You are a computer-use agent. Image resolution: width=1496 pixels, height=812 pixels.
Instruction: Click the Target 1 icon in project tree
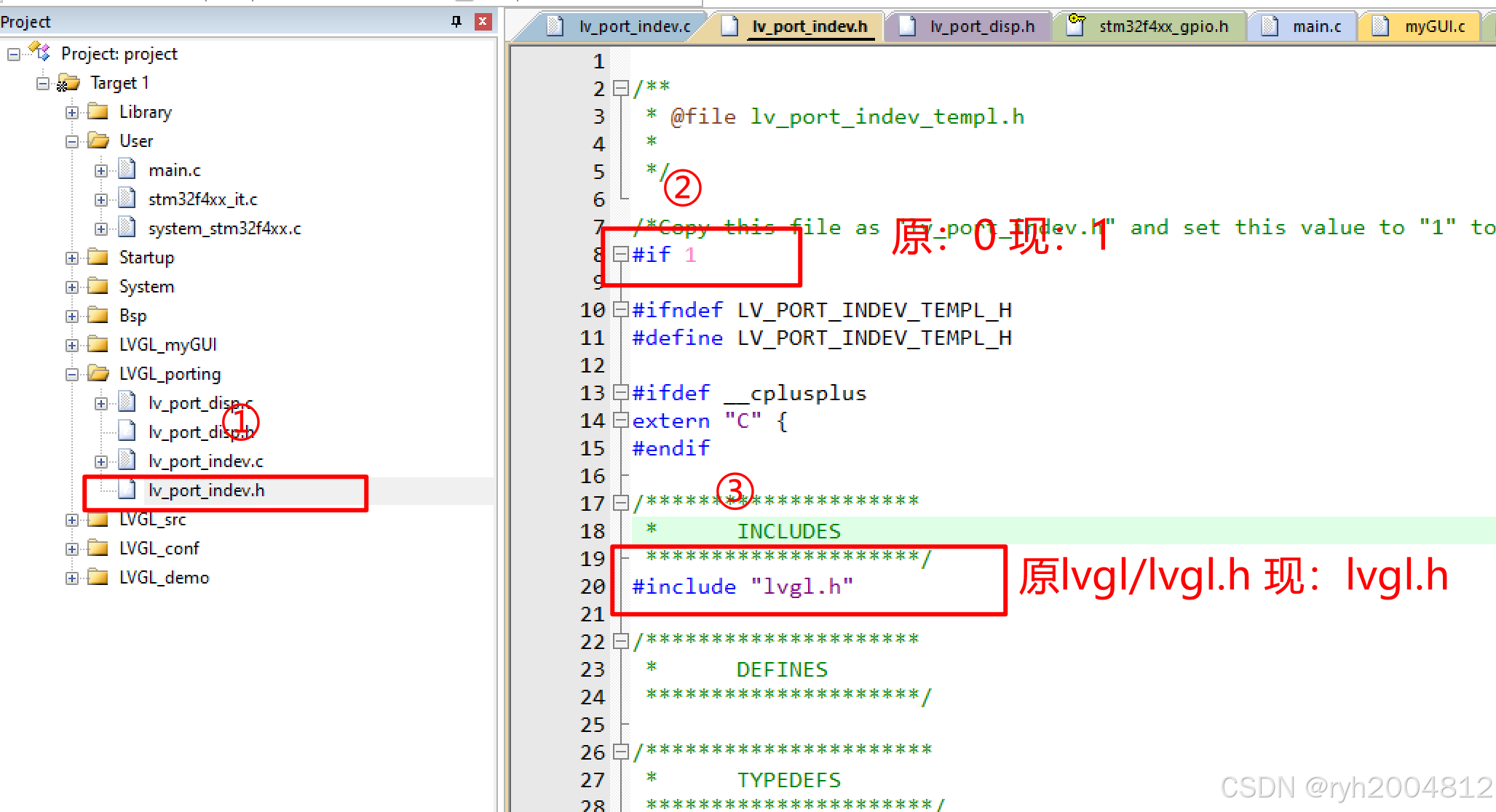click(69, 82)
